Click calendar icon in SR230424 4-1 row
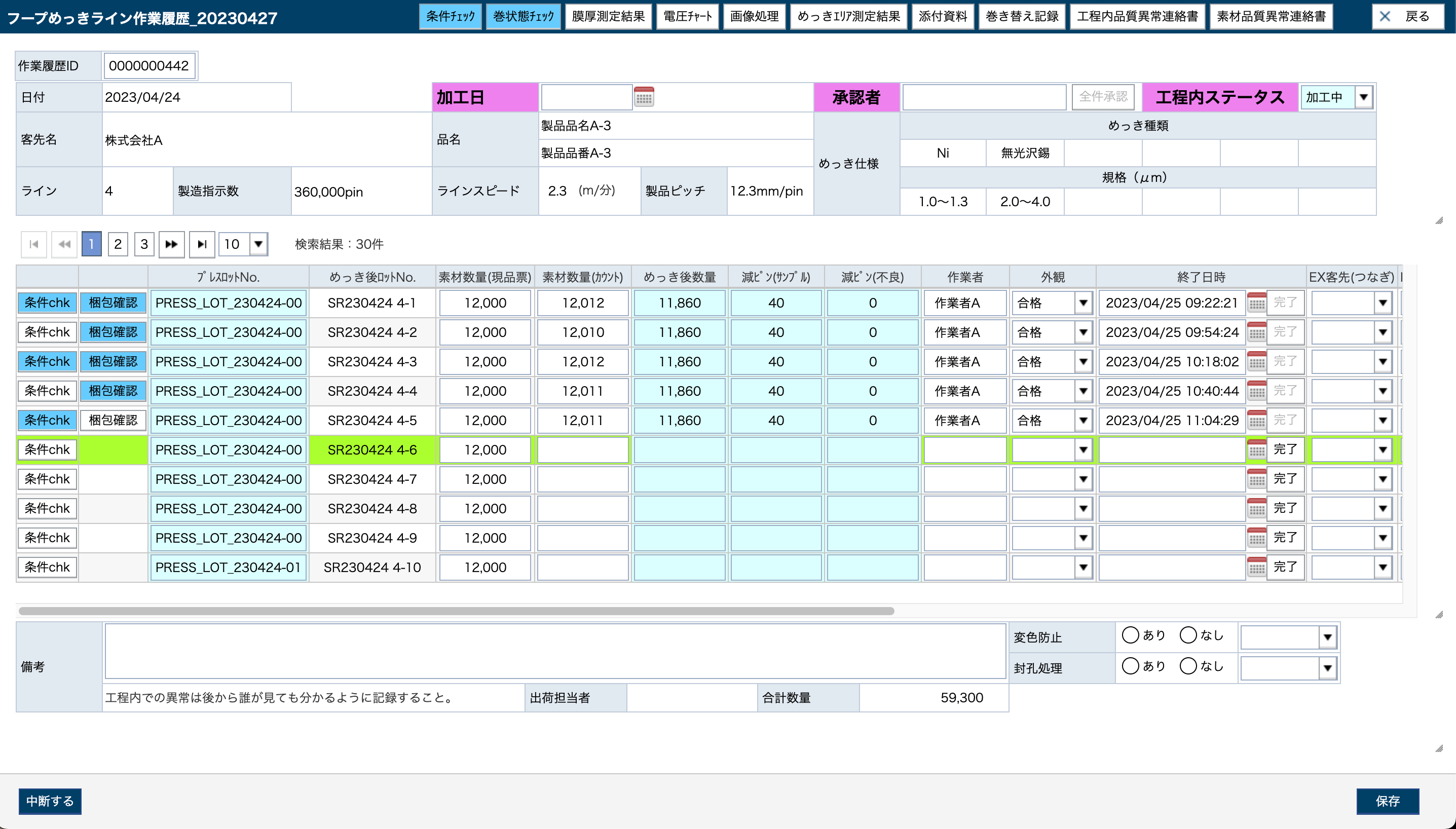The width and height of the screenshot is (1456, 829). (1256, 303)
